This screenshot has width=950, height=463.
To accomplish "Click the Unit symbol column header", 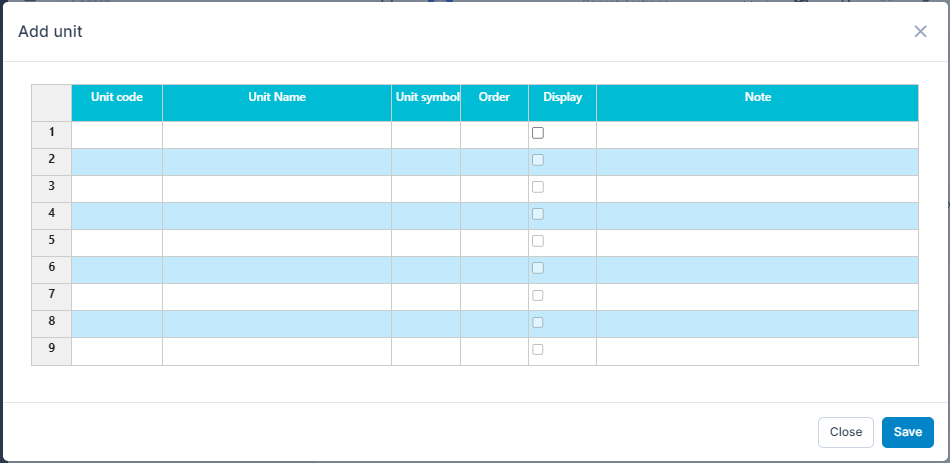I will (x=426, y=98).
